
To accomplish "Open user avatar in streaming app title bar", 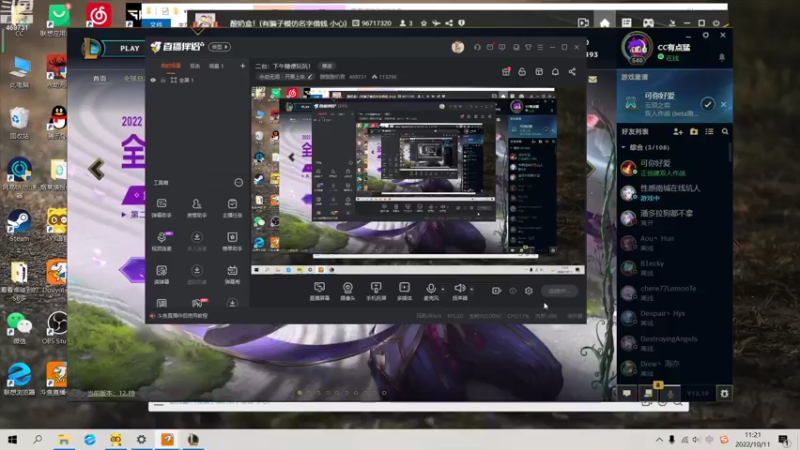I will pos(458,47).
